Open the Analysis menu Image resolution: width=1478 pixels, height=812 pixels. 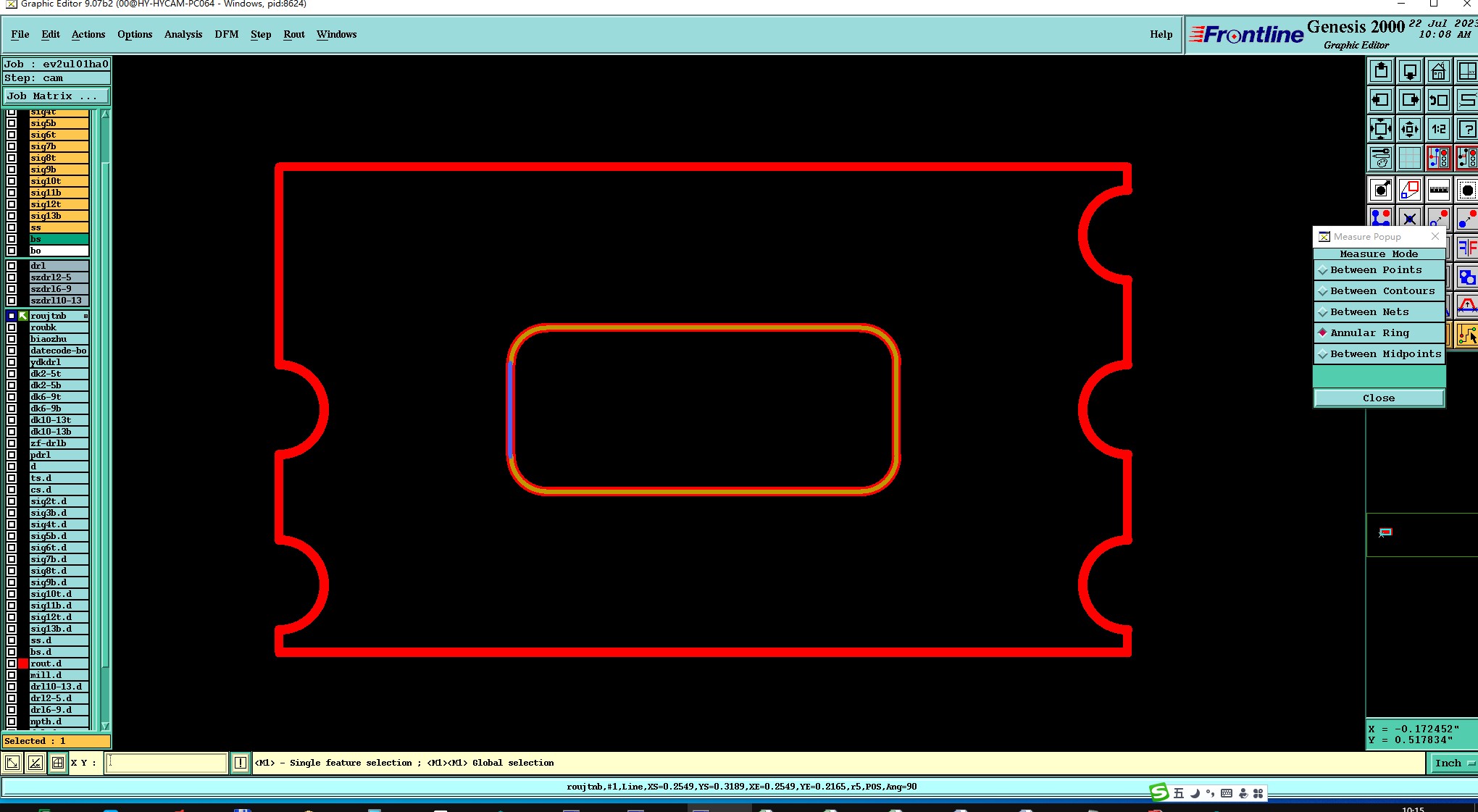coord(183,34)
